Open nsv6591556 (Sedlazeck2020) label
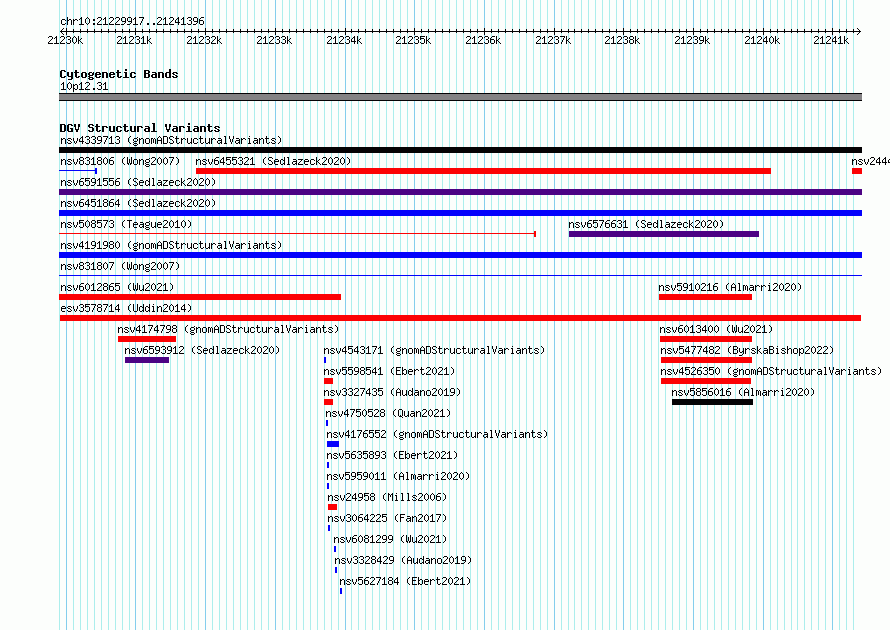 pyautogui.click(x=138, y=182)
